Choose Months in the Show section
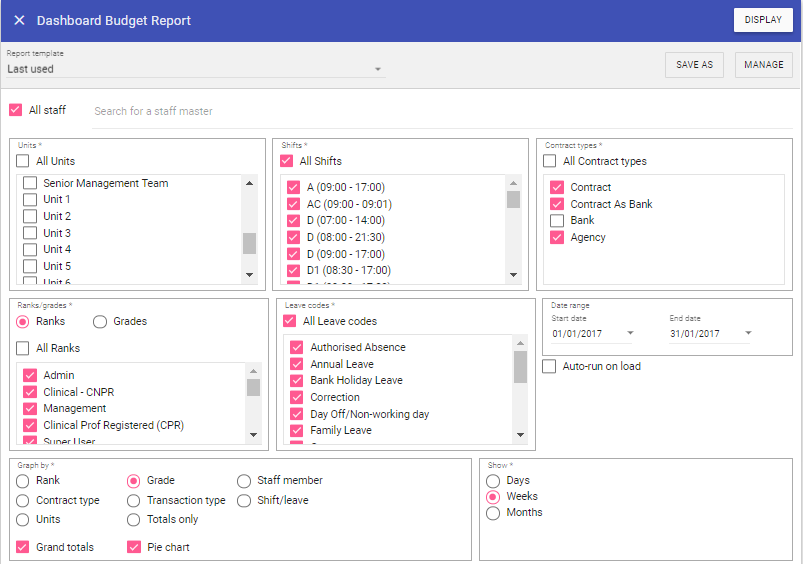This screenshot has width=803, height=564. click(492, 513)
